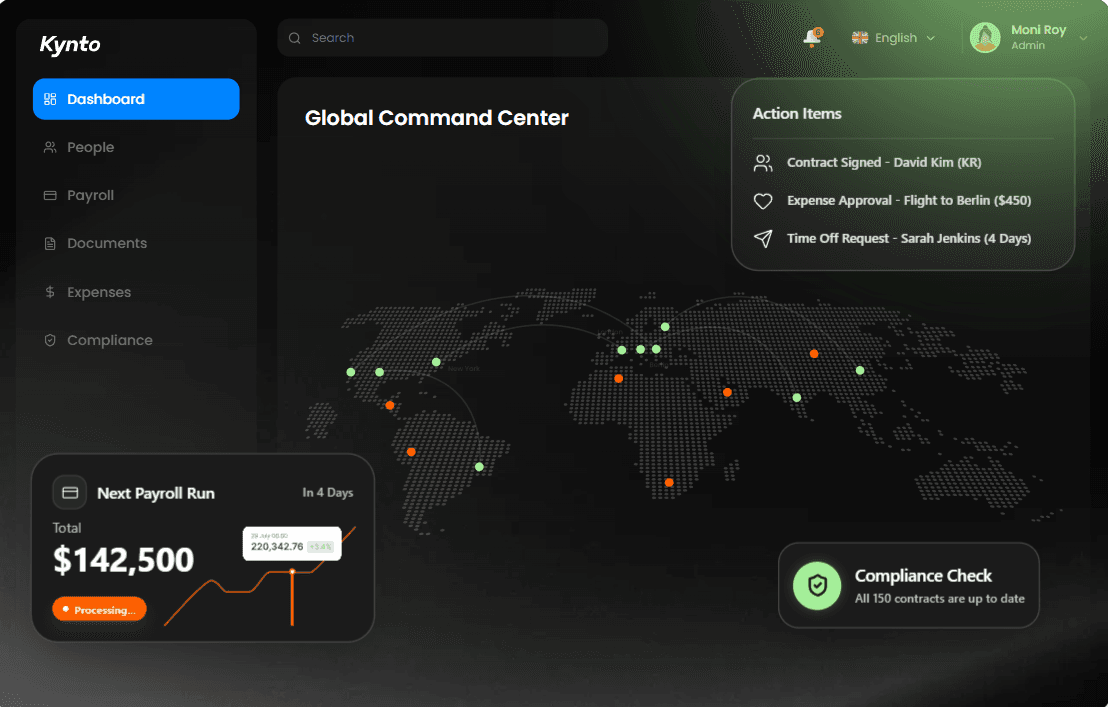
Task: Click the Compliance shield icon in sidebar
Action: [50, 340]
